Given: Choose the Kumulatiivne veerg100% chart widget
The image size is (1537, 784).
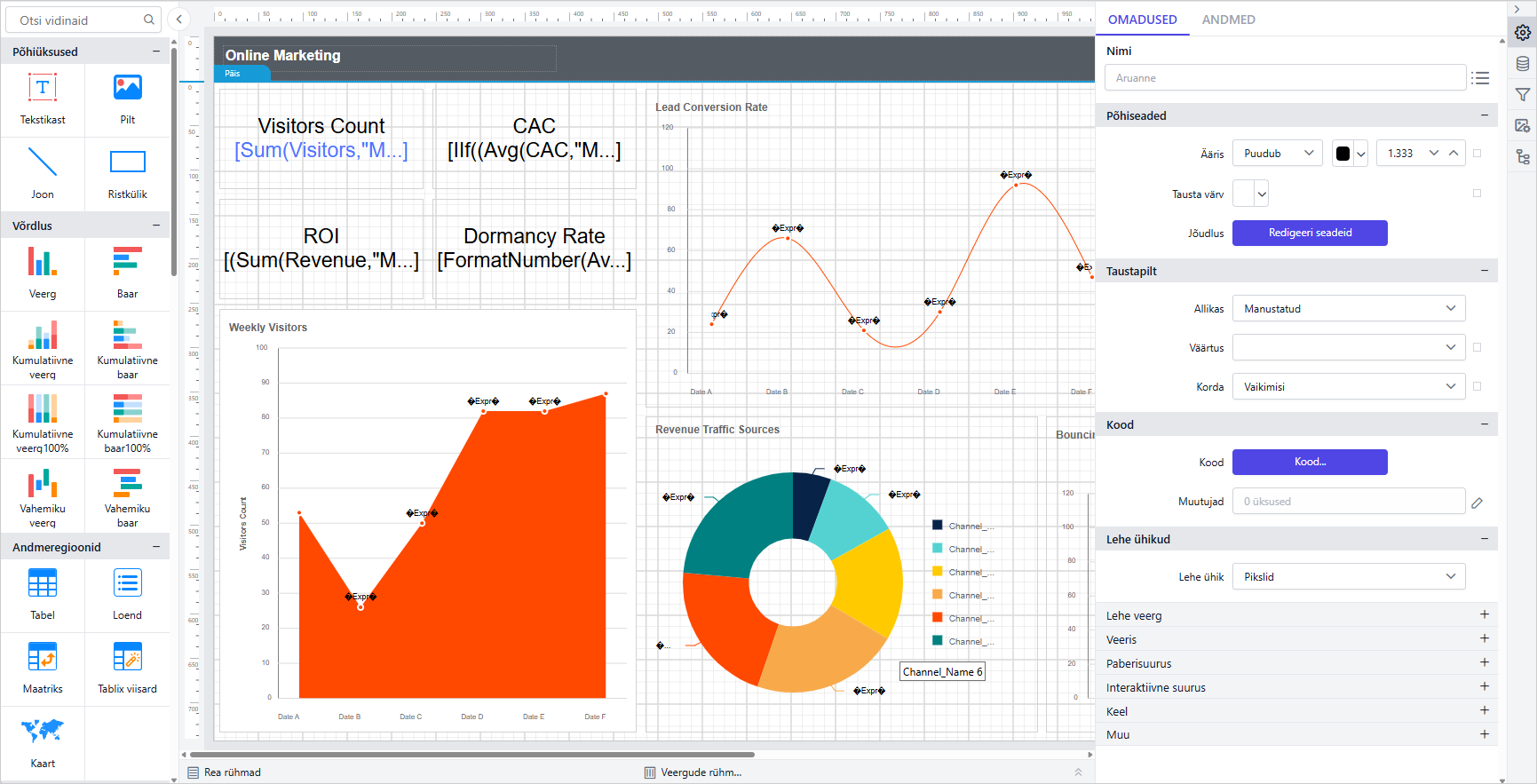Looking at the screenshot, I should pyautogui.click(x=43, y=422).
